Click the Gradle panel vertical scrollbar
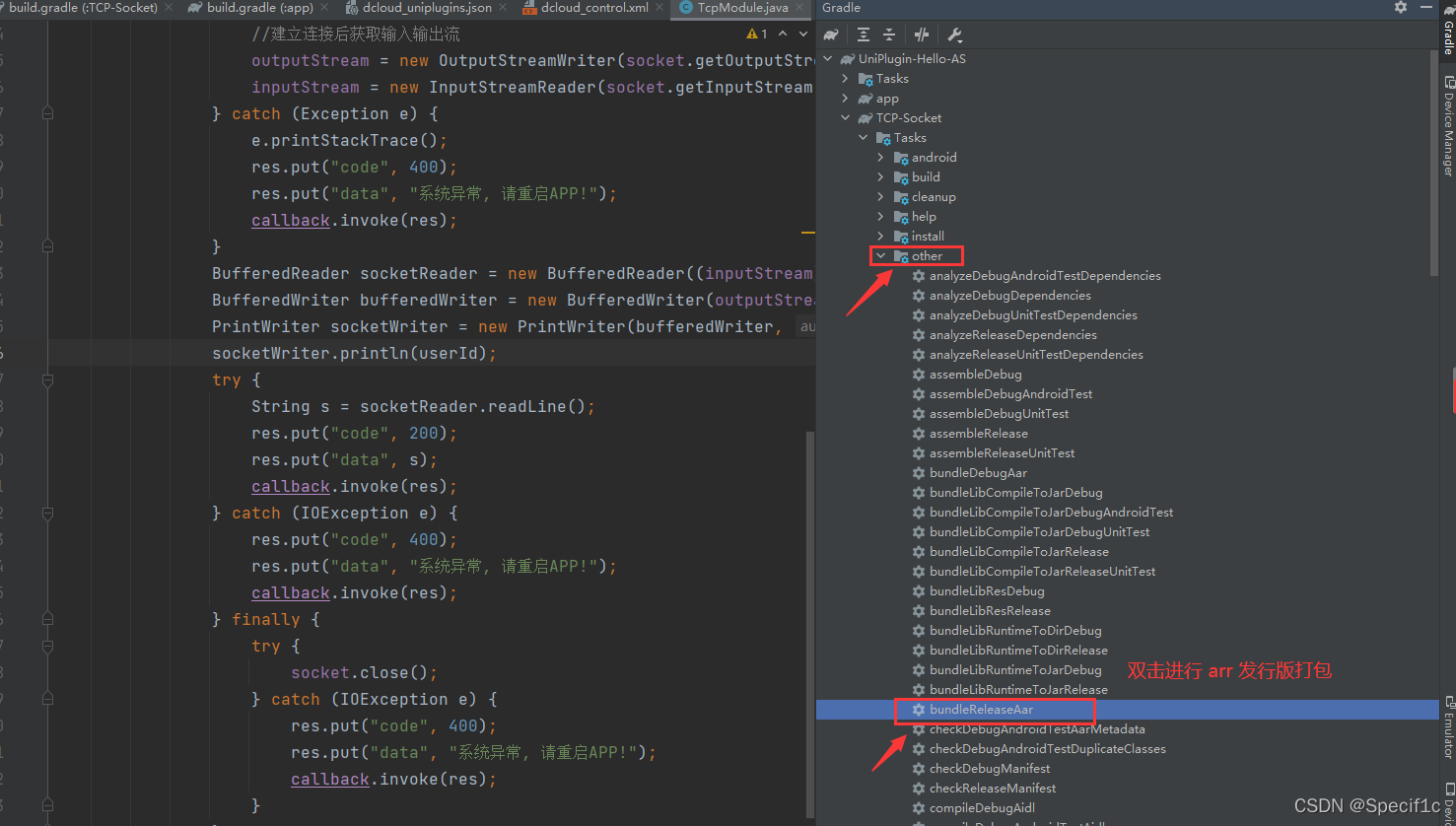The height and width of the screenshot is (826, 1456). tap(1433, 163)
